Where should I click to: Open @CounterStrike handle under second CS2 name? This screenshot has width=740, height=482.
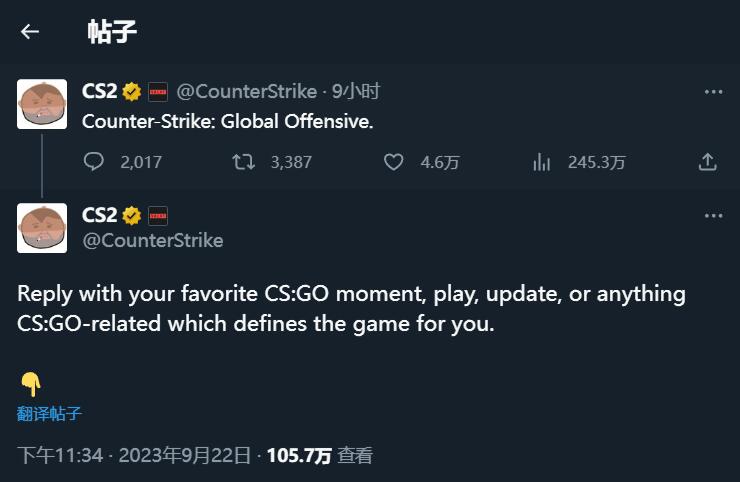click(x=153, y=241)
